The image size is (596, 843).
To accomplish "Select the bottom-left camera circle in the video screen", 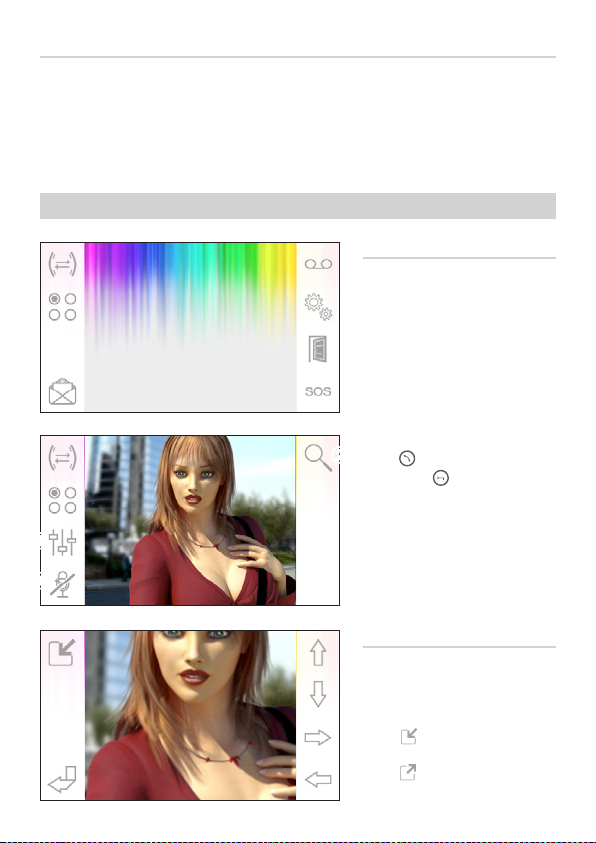I will click(54, 508).
